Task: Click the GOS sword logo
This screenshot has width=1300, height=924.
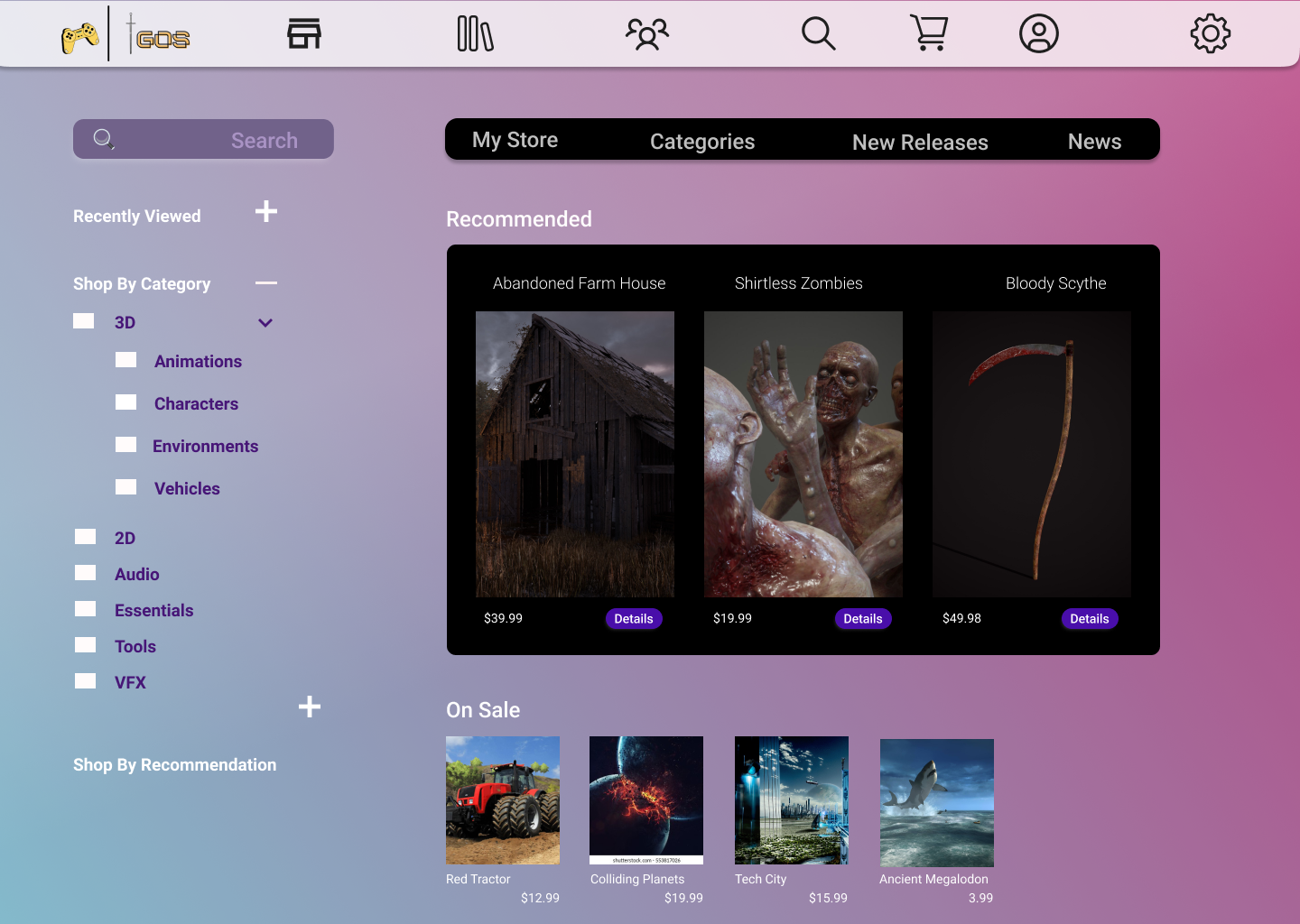Action: click(158, 34)
